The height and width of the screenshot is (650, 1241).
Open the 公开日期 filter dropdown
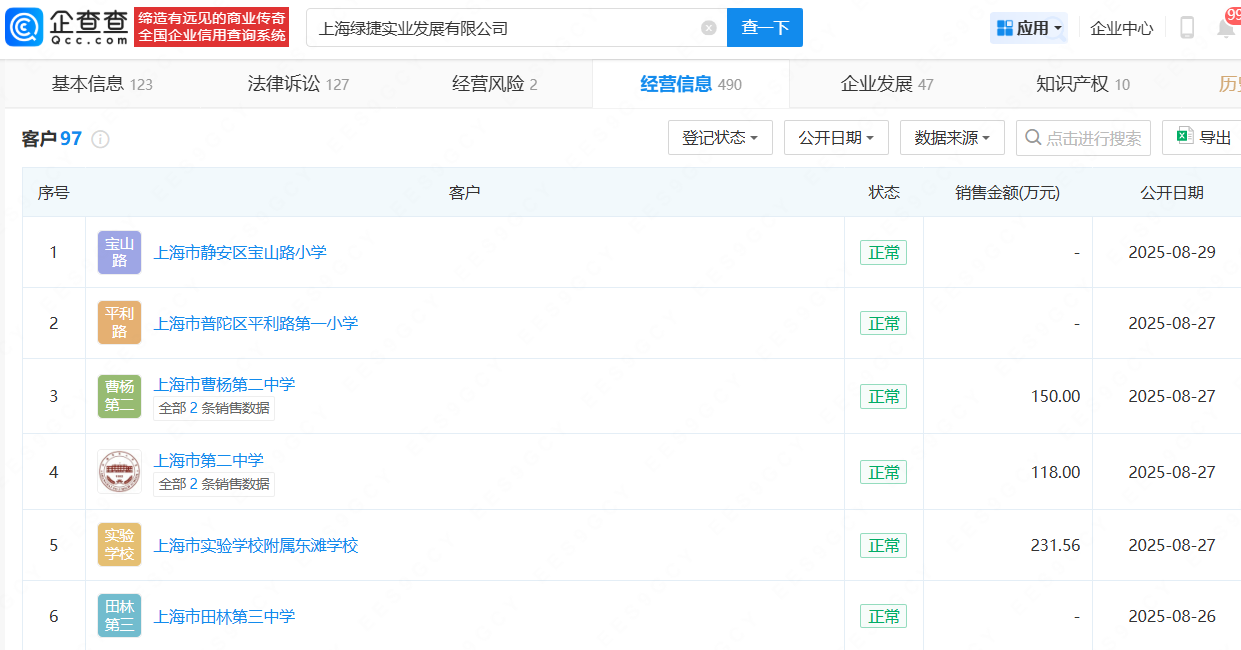click(836, 138)
